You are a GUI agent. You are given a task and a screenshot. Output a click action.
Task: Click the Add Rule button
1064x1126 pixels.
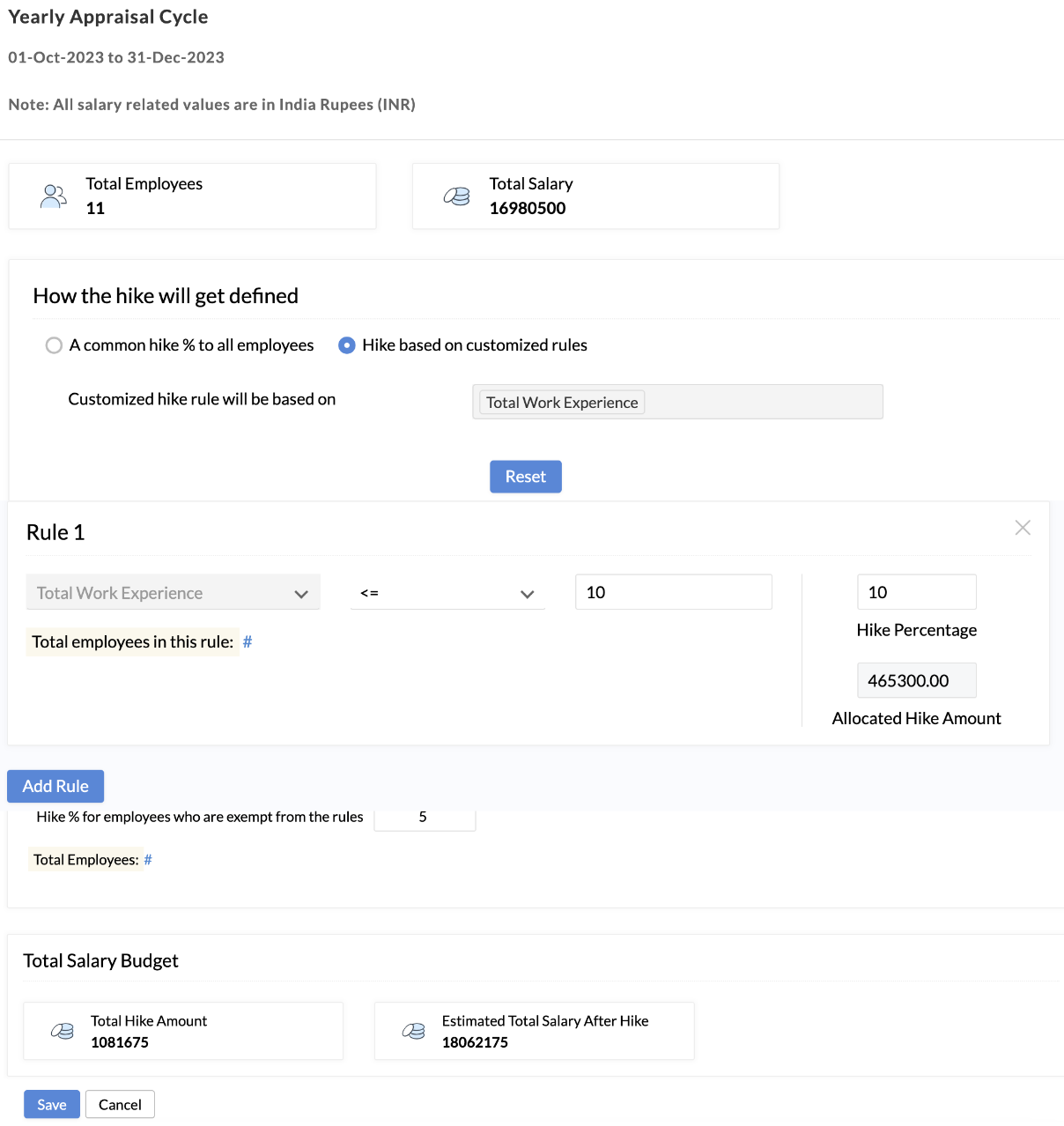coord(55,786)
